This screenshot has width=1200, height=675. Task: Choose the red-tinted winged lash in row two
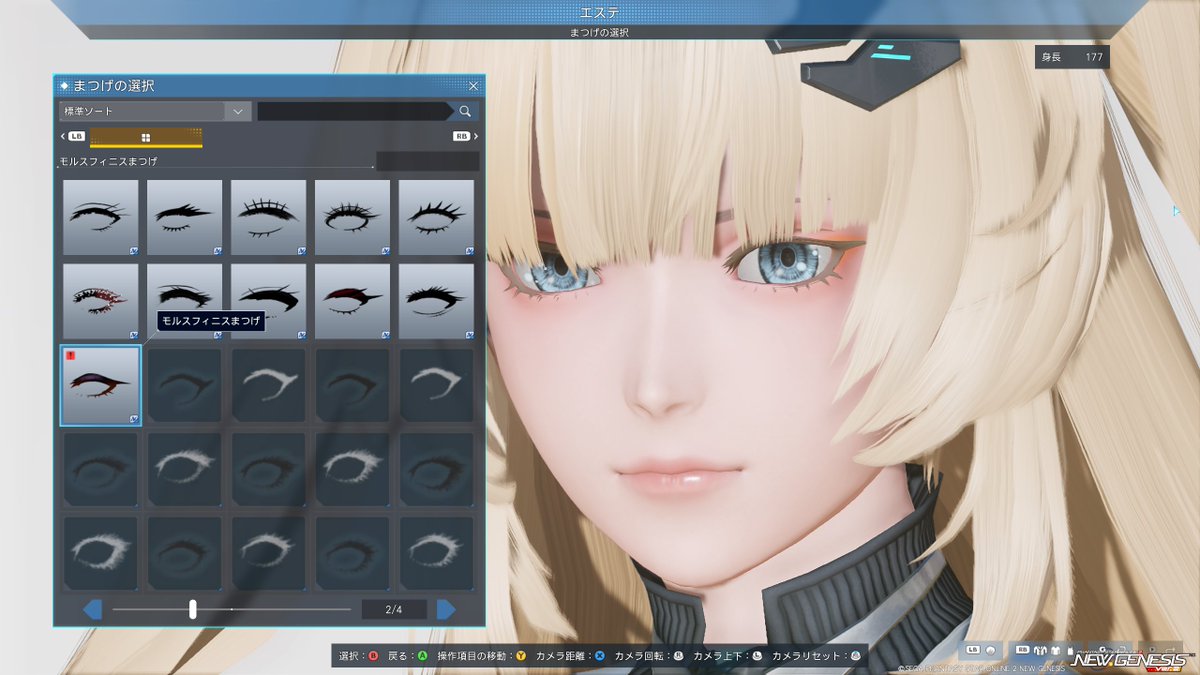tap(353, 301)
